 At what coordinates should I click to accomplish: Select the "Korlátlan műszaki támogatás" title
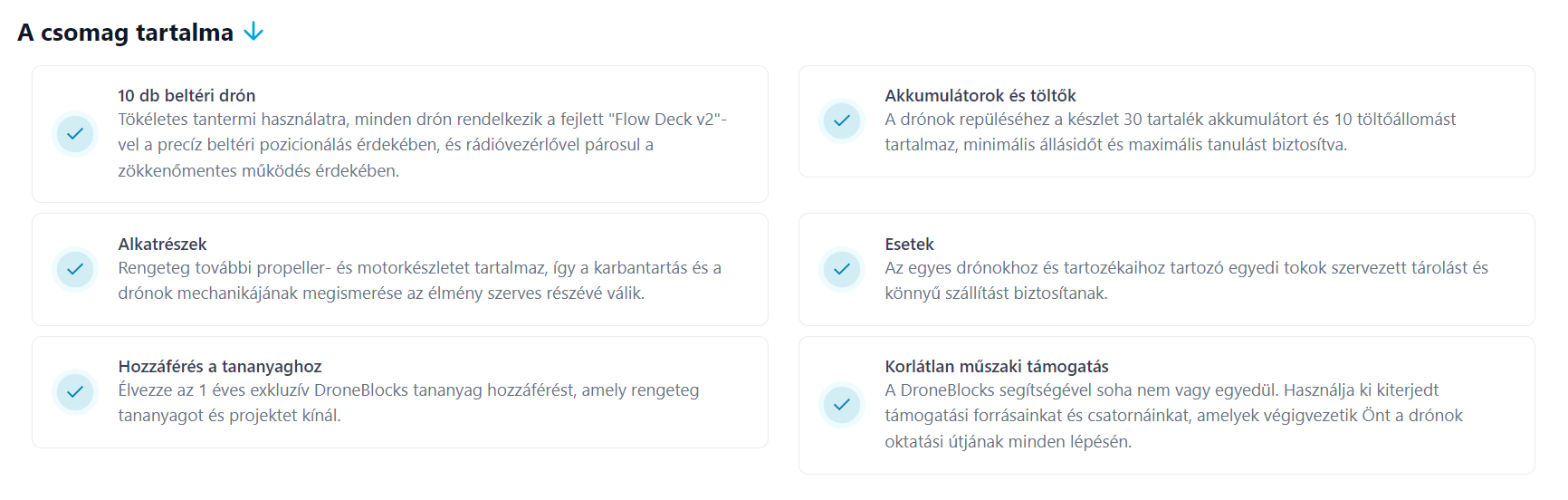click(x=997, y=366)
